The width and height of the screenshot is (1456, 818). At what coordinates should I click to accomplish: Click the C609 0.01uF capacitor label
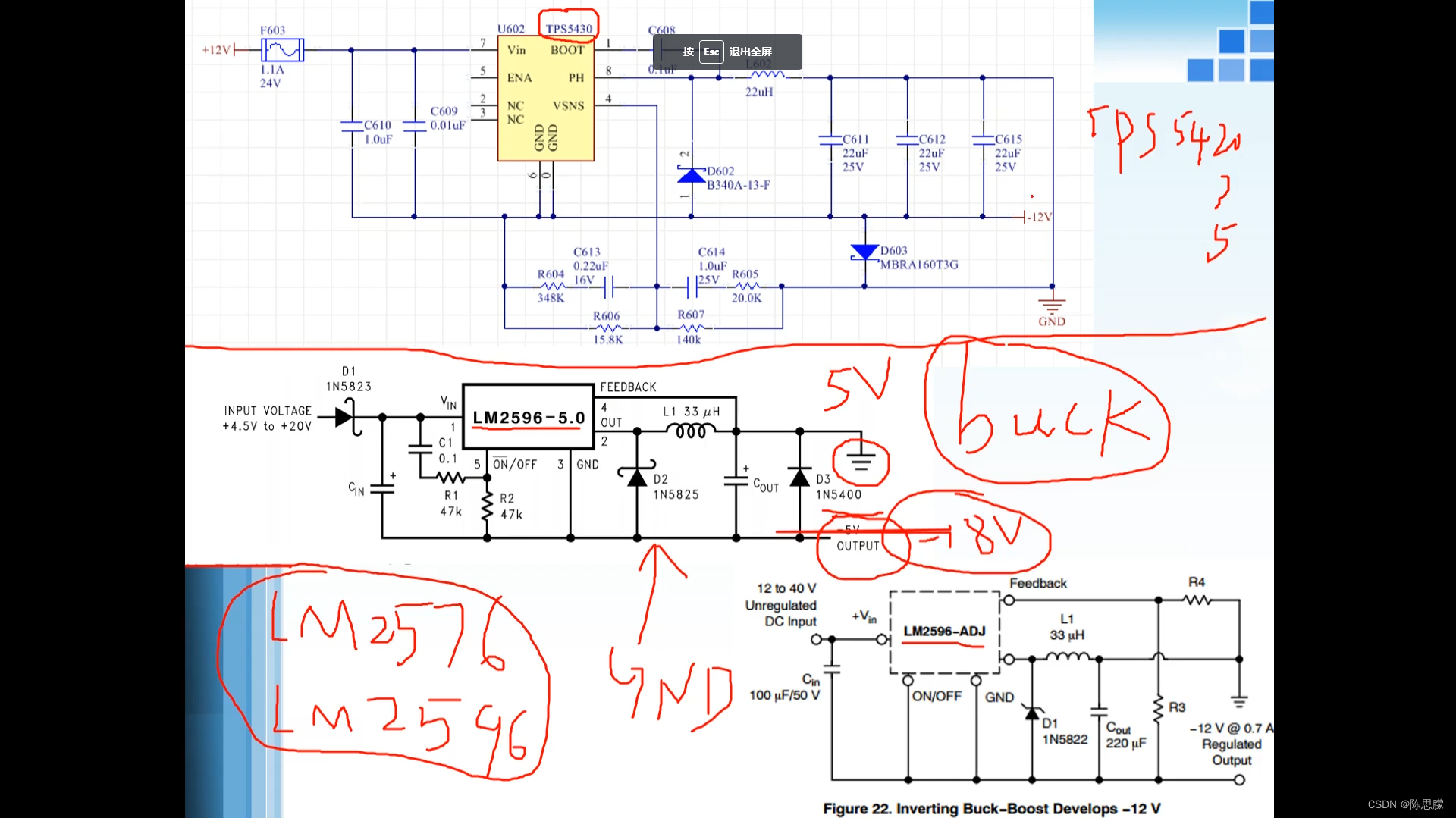pyautogui.click(x=447, y=118)
